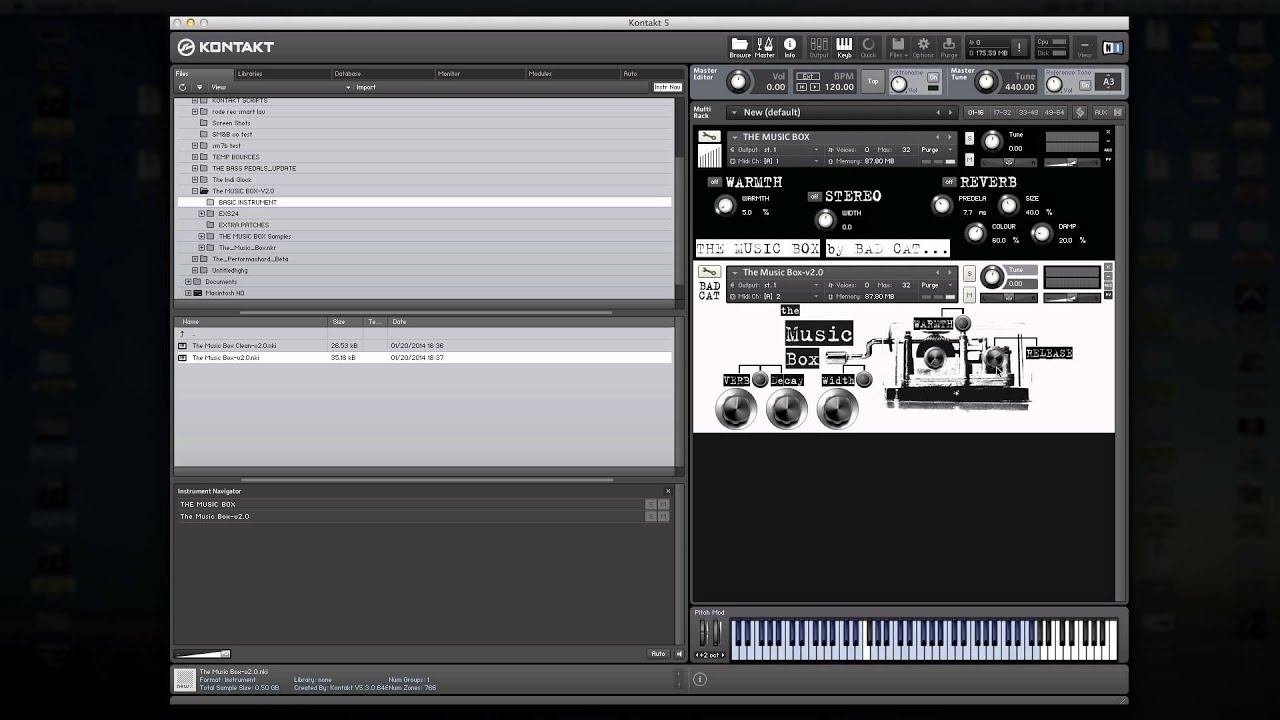The height and width of the screenshot is (720, 1280).
Task: Mute The Music Box-v2.0 instrument
Action: [969, 294]
